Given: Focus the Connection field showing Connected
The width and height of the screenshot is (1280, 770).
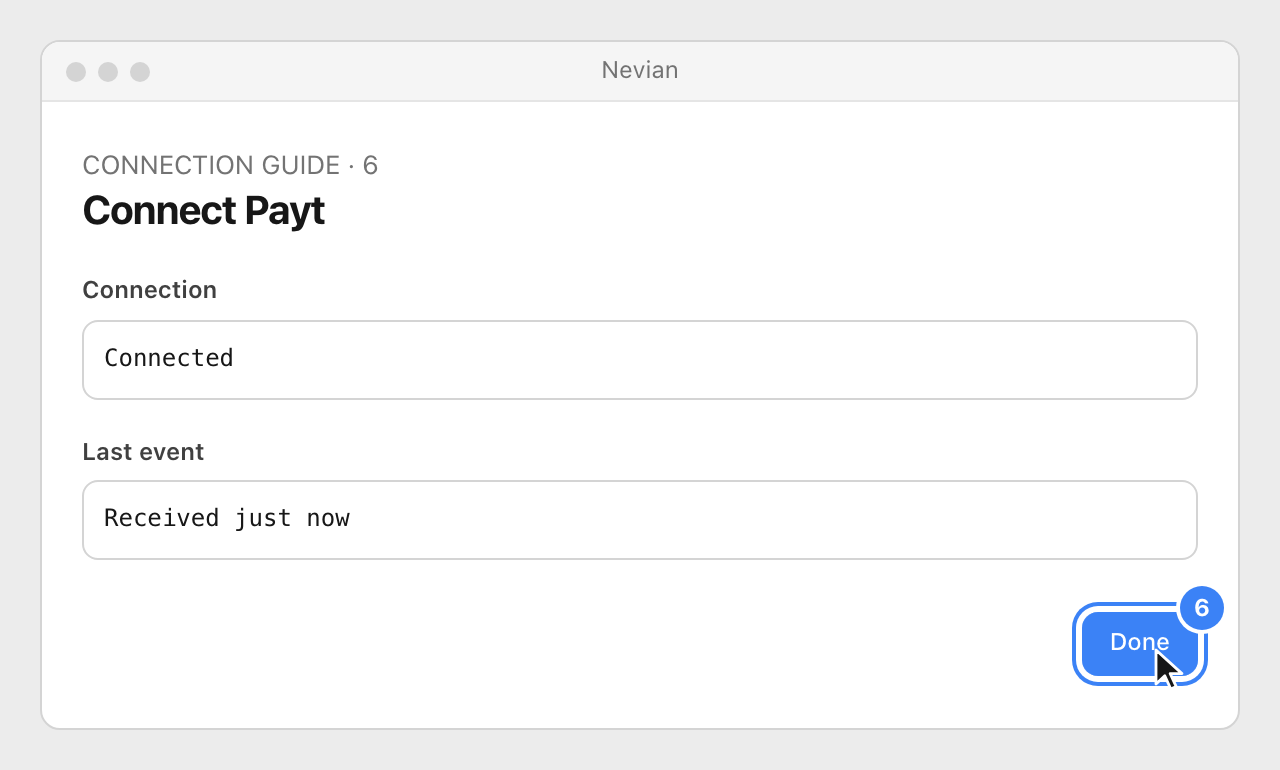Looking at the screenshot, I should coord(640,360).
